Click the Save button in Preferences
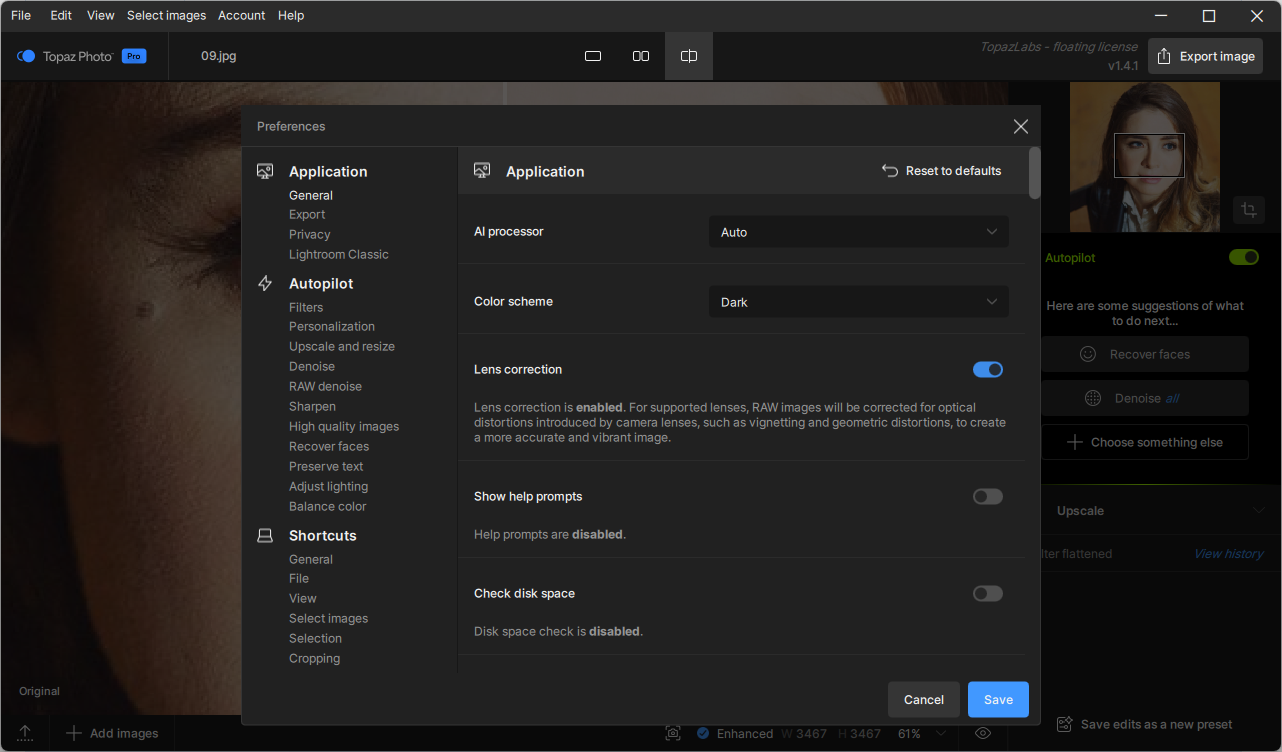The height and width of the screenshot is (752, 1282). (x=998, y=700)
